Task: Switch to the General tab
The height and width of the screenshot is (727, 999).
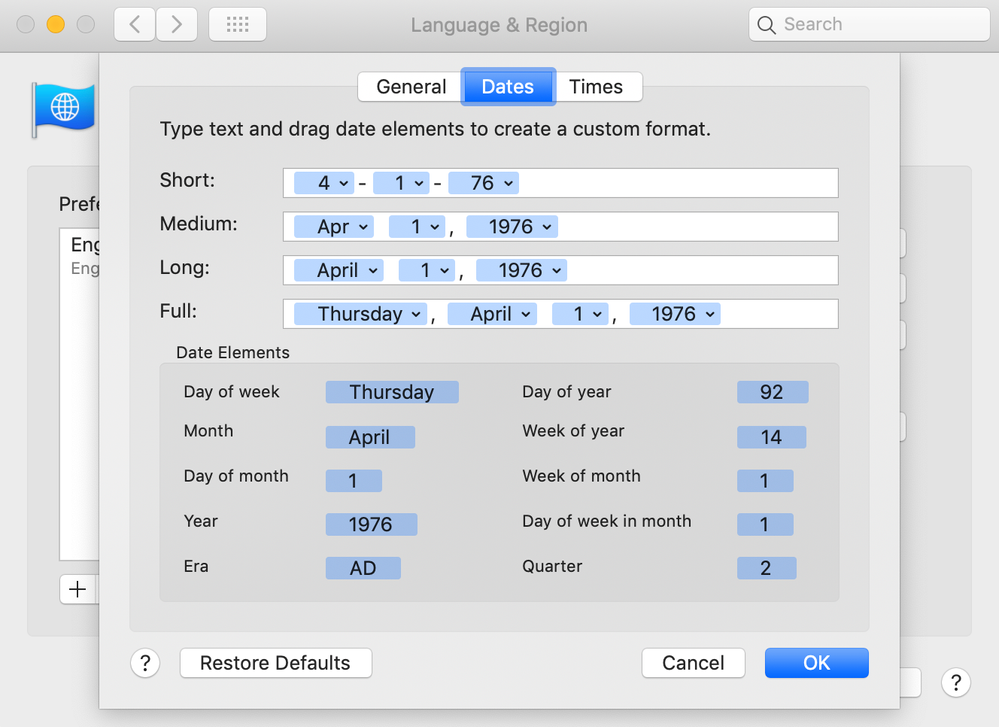Action: (411, 87)
